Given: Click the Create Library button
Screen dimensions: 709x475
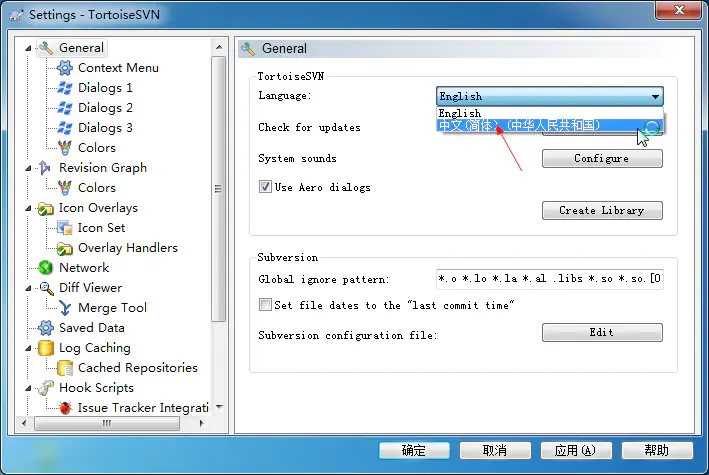Looking at the screenshot, I should click(x=602, y=211).
